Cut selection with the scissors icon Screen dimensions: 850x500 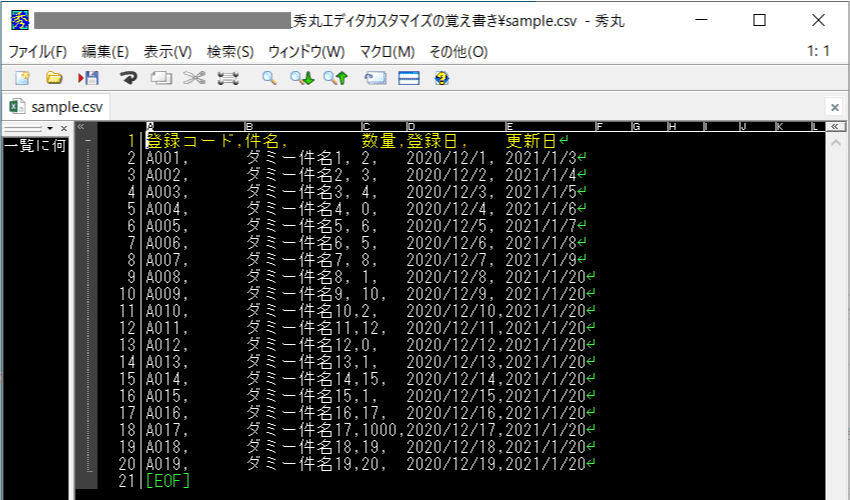coord(194,78)
